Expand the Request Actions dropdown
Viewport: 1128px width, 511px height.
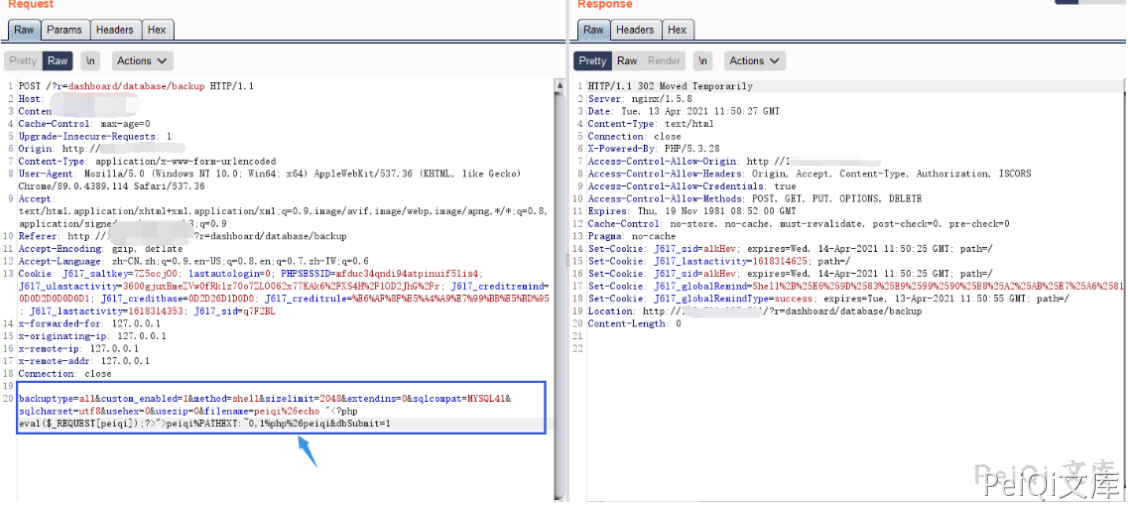pos(142,61)
